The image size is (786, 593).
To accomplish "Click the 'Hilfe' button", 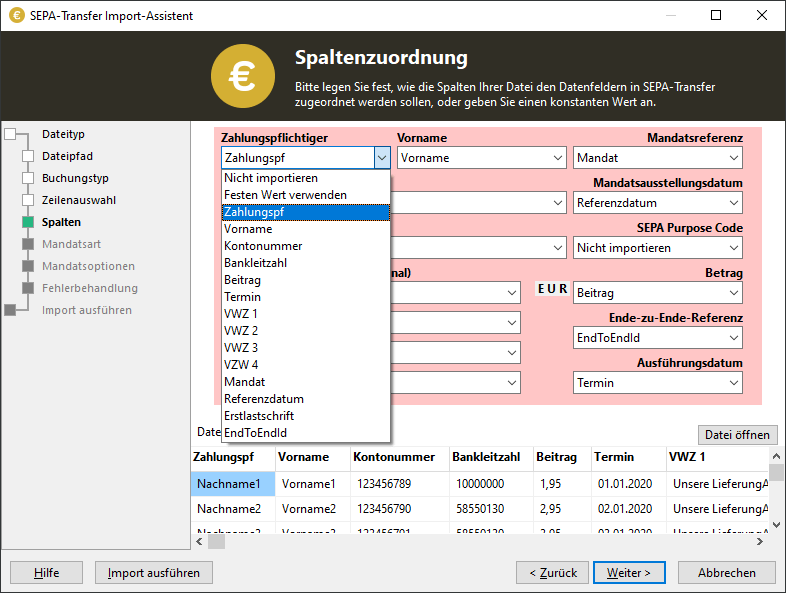I will [47, 572].
